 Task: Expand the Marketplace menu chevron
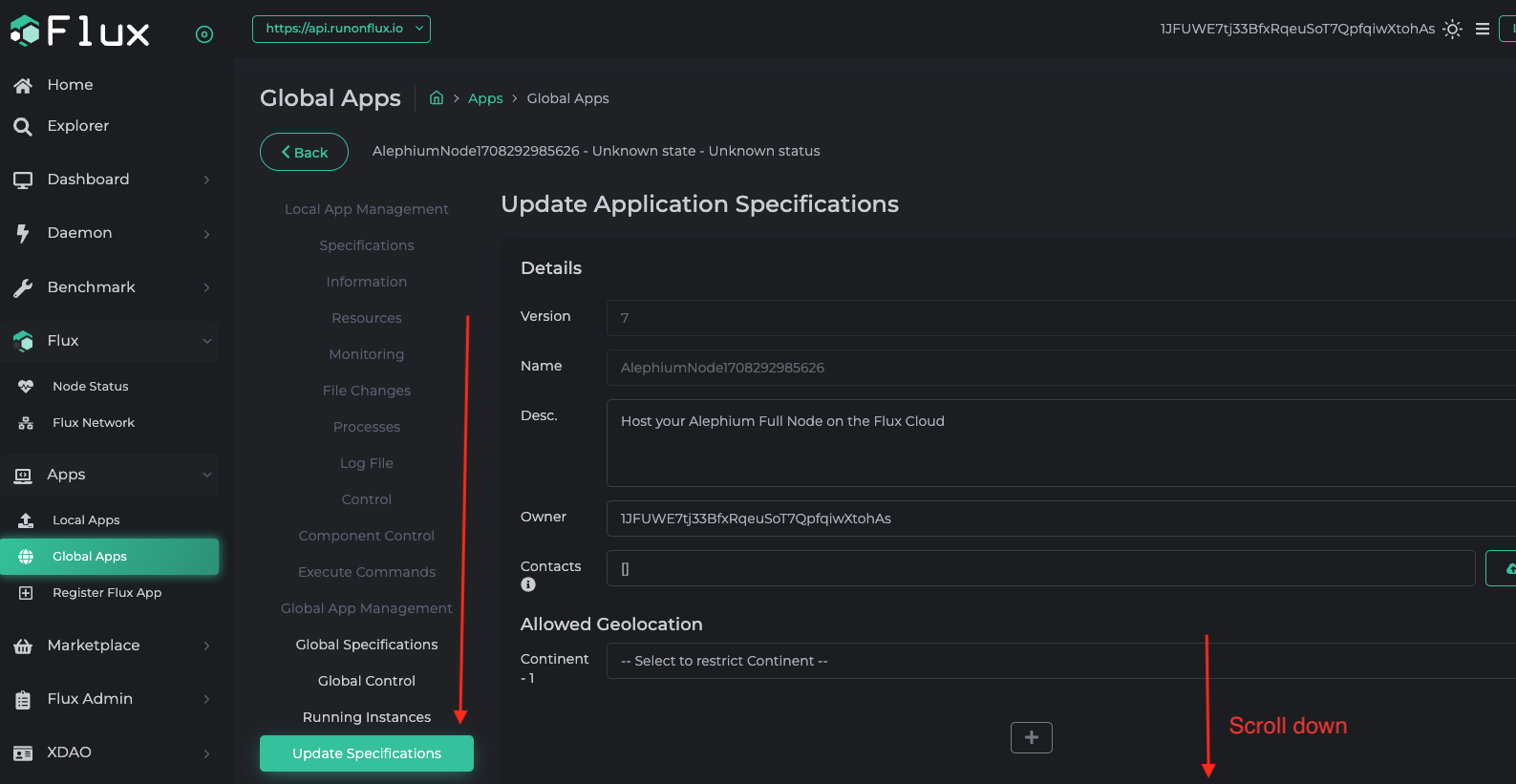(206, 646)
